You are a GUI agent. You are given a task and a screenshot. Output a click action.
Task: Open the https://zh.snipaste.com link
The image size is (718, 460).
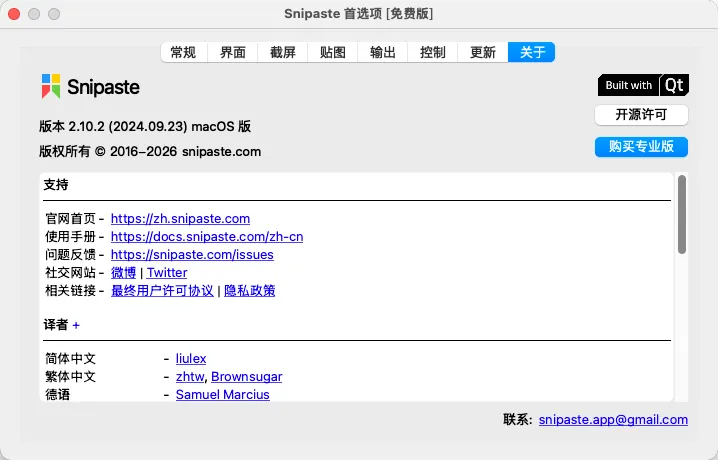point(180,219)
